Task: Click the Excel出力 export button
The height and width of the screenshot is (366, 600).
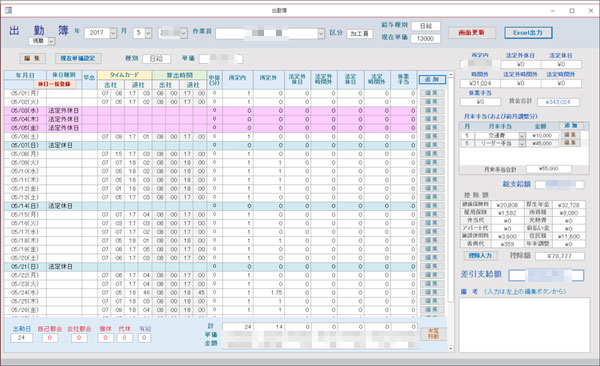Action: point(528,33)
